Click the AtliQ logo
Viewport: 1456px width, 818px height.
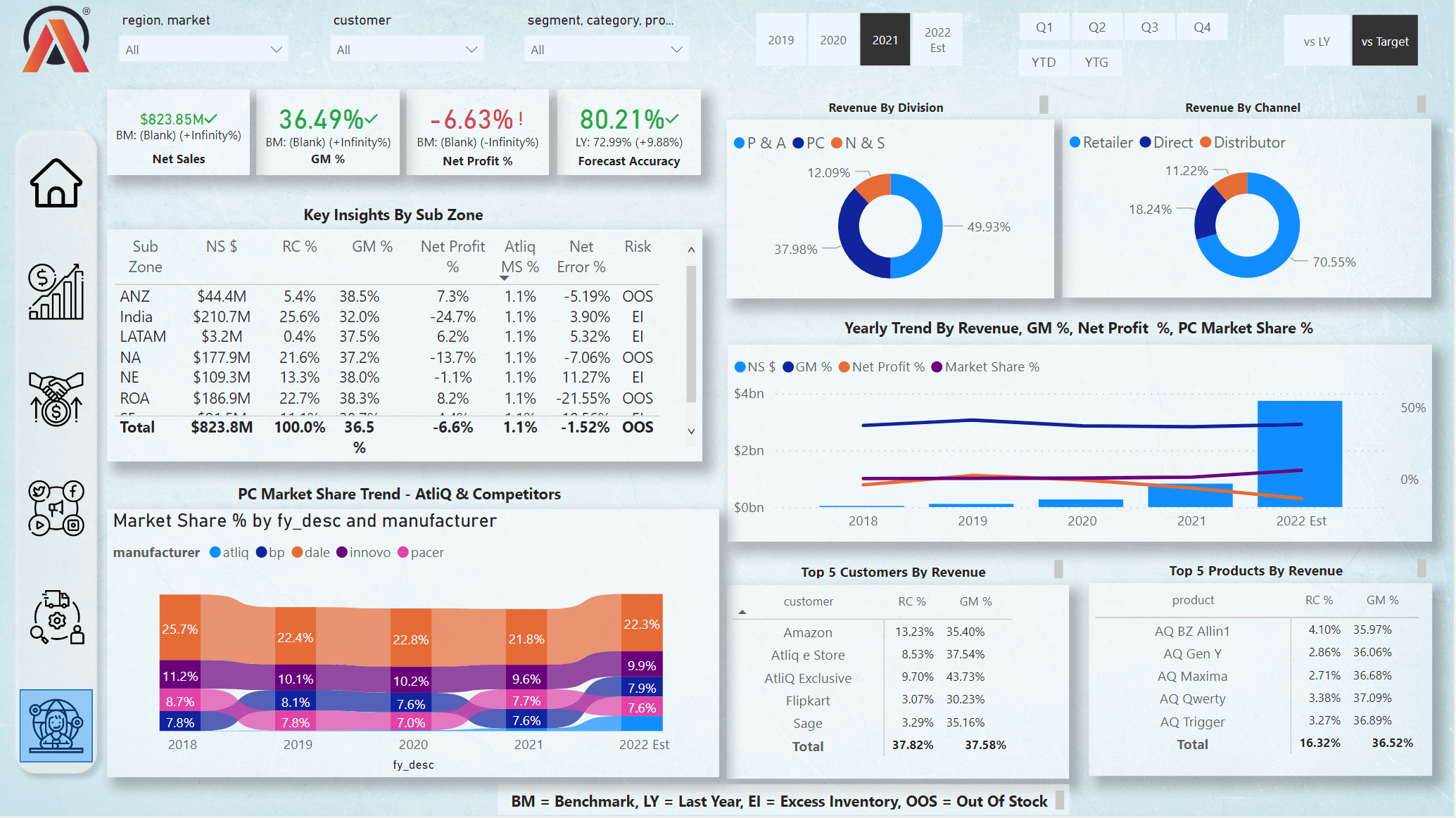56,40
